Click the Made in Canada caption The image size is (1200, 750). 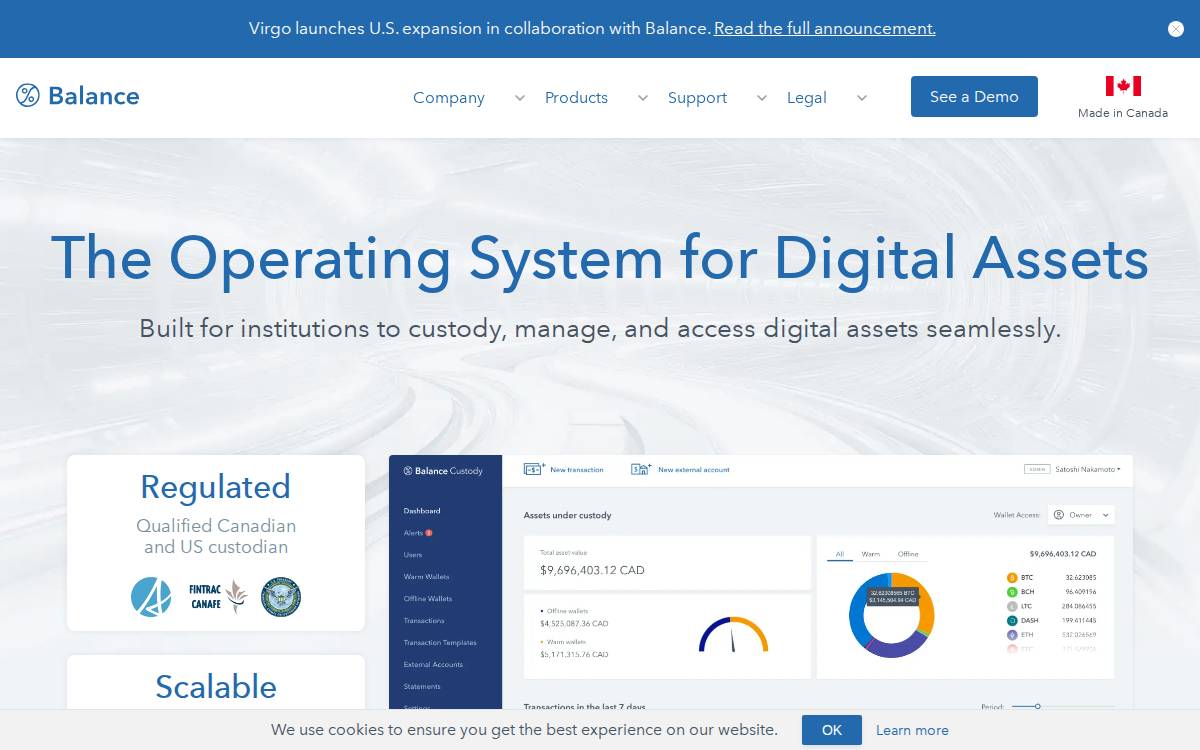[x=1123, y=113]
